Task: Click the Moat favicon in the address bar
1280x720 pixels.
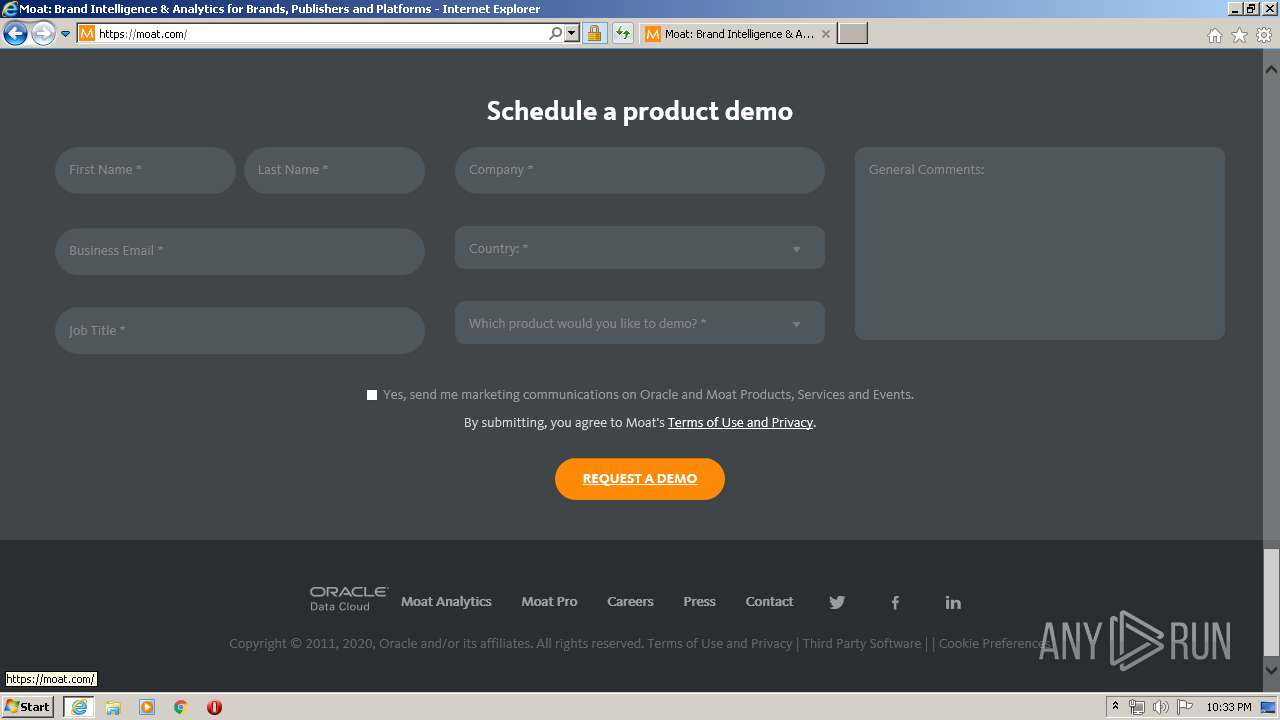Action: pyautogui.click(x=87, y=33)
